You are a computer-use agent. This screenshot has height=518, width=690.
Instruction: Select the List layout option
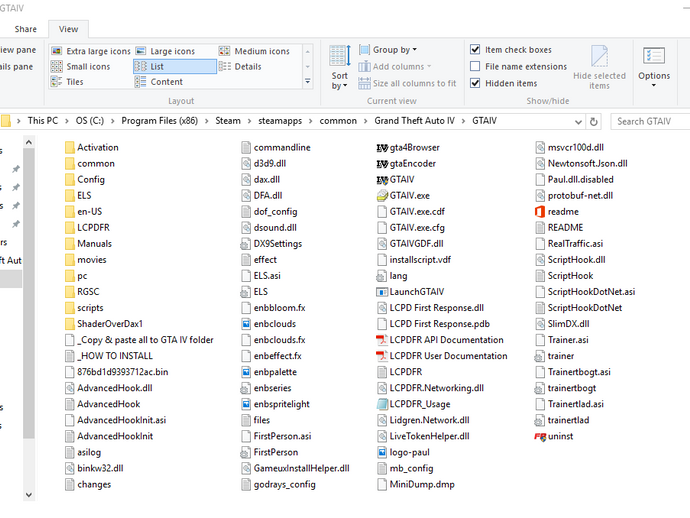click(x=175, y=66)
